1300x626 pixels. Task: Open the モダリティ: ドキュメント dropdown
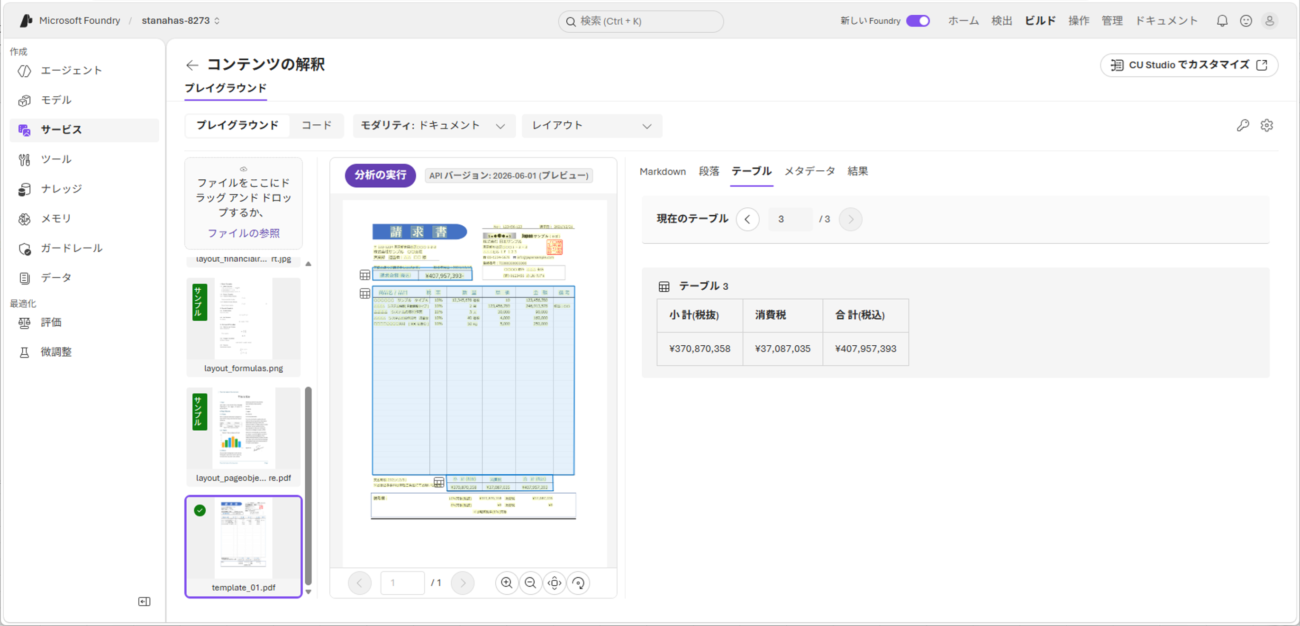pyautogui.click(x=434, y=126)
